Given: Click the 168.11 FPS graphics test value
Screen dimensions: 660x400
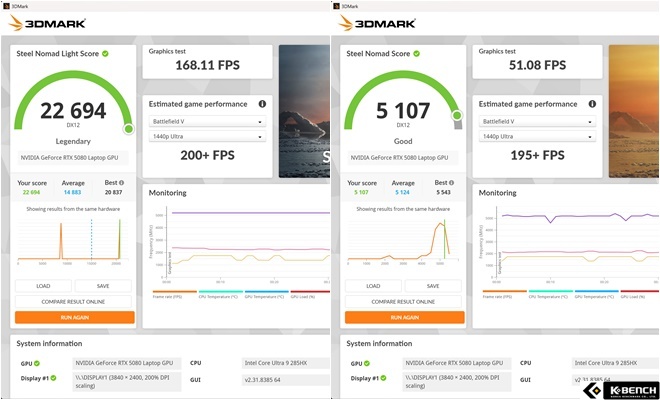Looking at the screenshot, I should coord(208,65).
